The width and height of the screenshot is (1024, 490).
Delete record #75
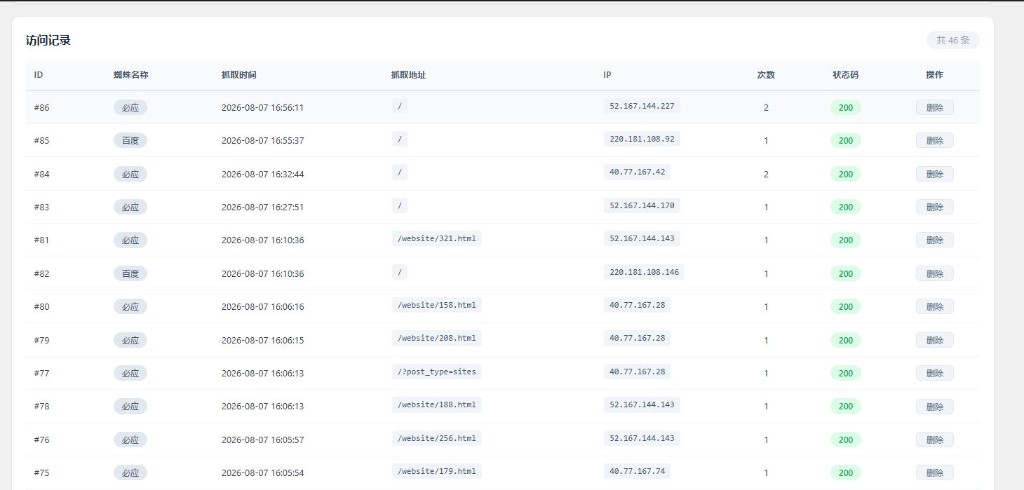click(x=934, y=472)
